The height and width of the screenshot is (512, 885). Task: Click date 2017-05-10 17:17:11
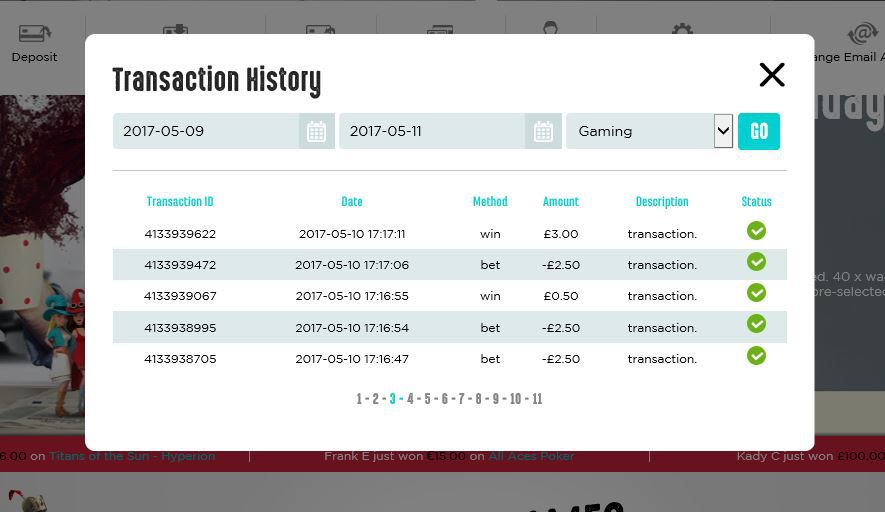(x=352, y=234)
